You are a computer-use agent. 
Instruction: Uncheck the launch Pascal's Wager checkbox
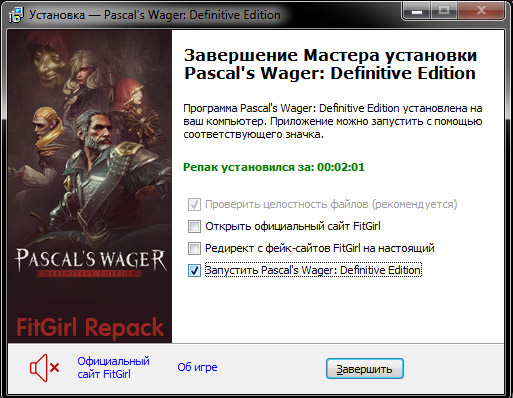click(194, 270)
